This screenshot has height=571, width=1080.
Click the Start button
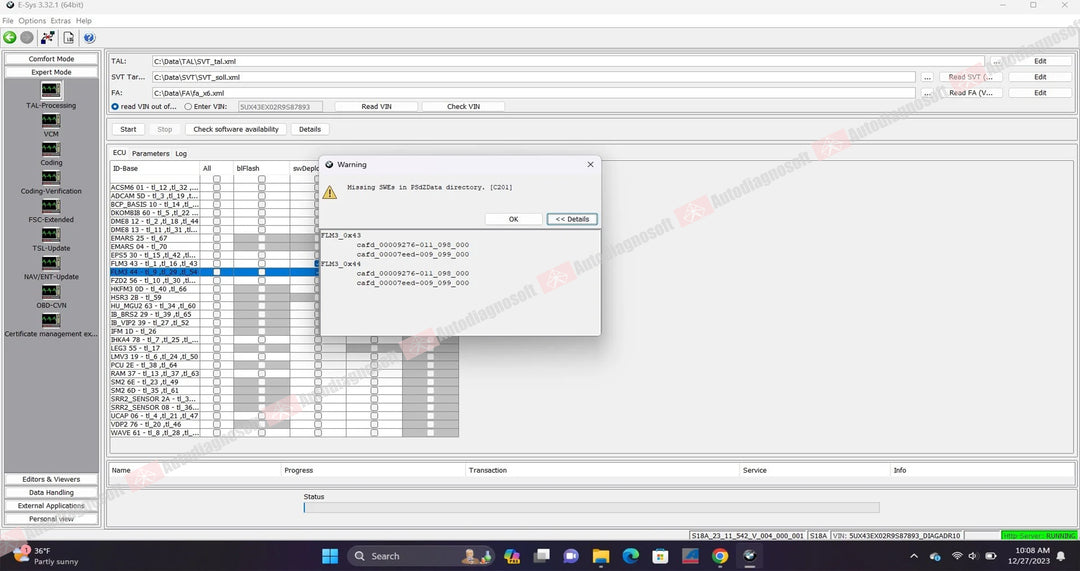[128, 129]
